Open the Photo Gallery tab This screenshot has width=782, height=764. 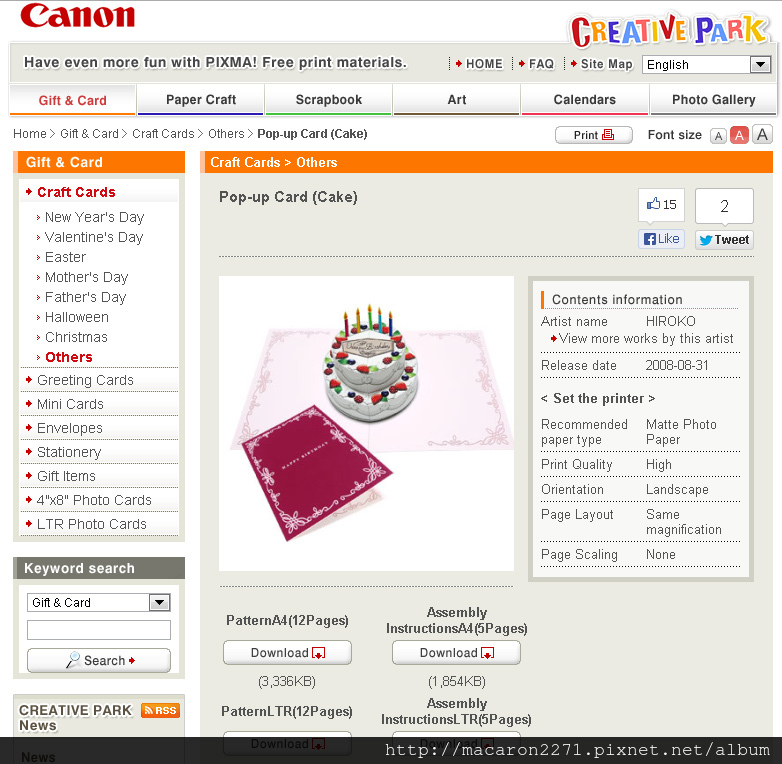[713, 100]
